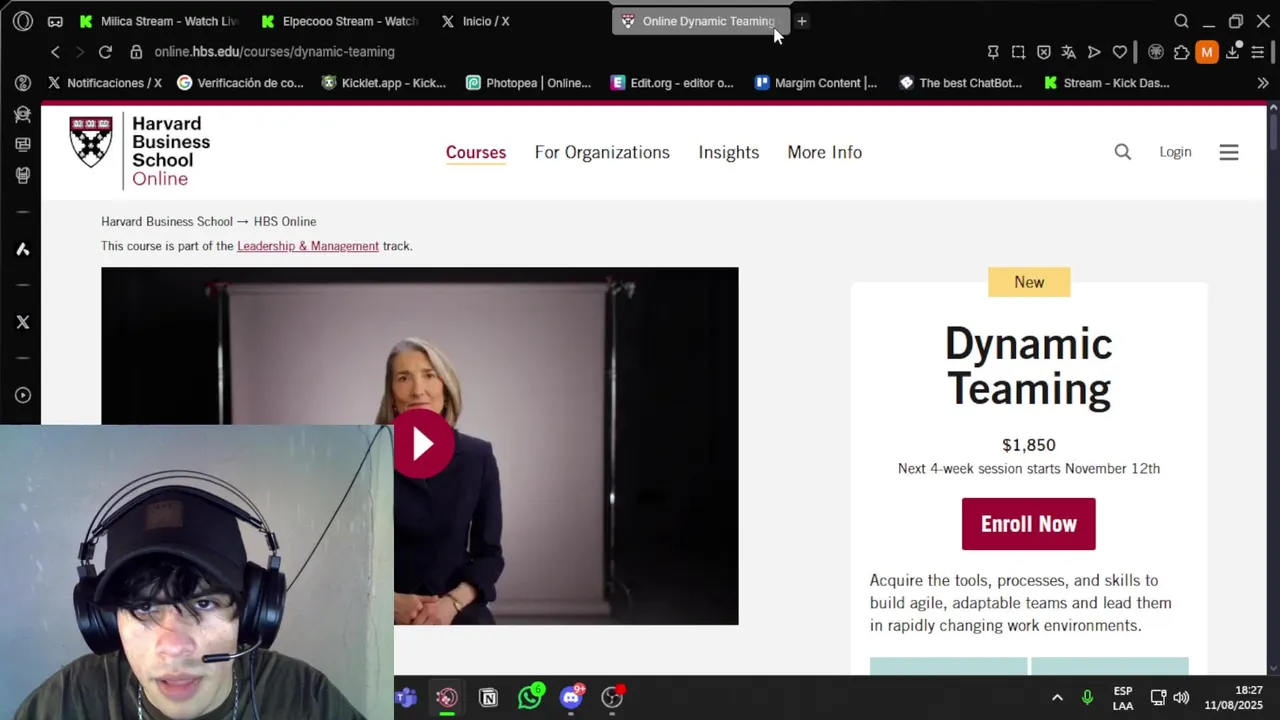This screenshot has height=720, width=1280.
Task: Open the Verificación de co... bookmark
Action: click(x=240, y=83)
